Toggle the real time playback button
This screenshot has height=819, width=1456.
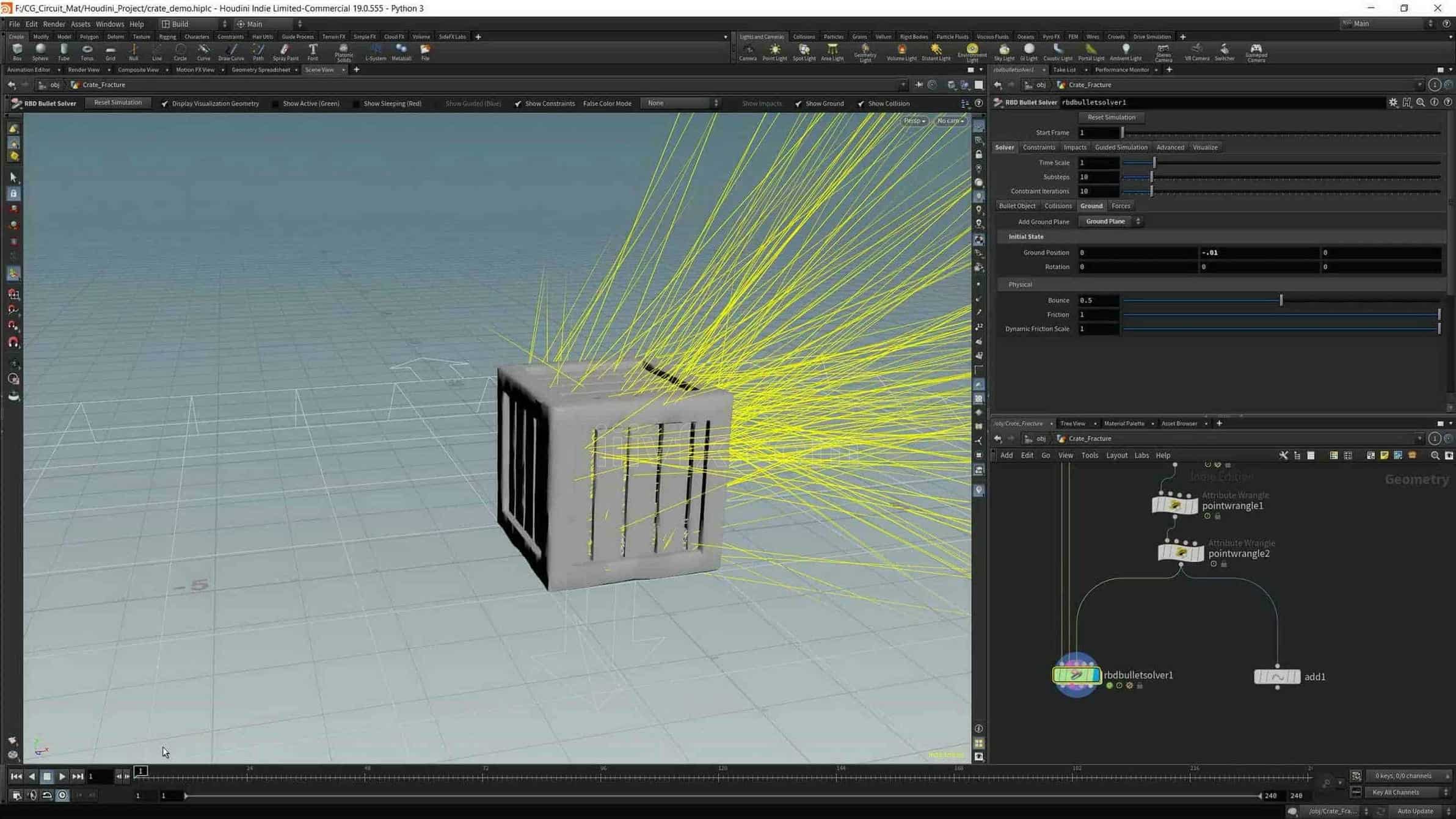coord(62,795)
